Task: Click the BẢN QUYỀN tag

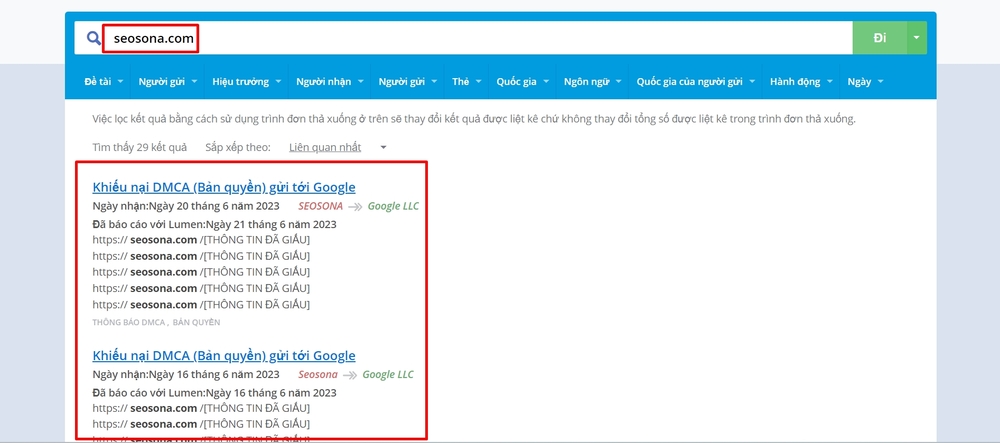Action: pos(196,323)
